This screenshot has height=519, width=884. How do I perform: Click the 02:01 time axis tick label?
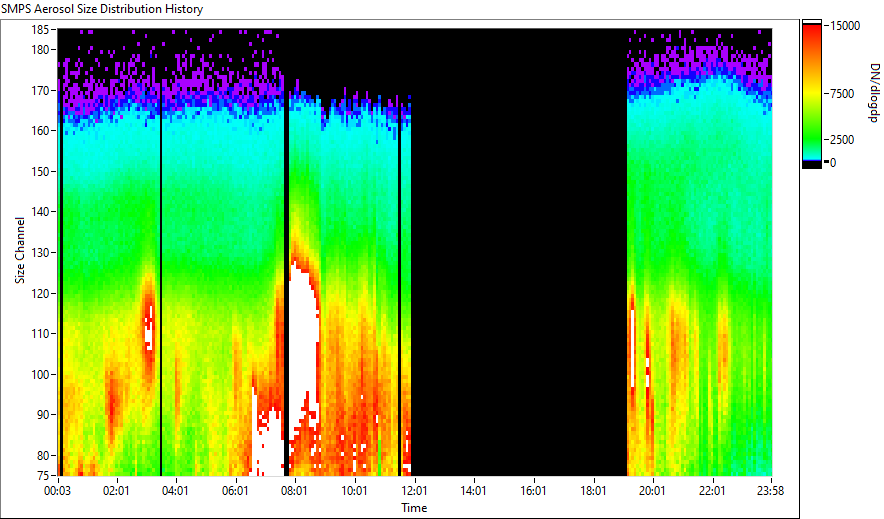pos(116,491)
